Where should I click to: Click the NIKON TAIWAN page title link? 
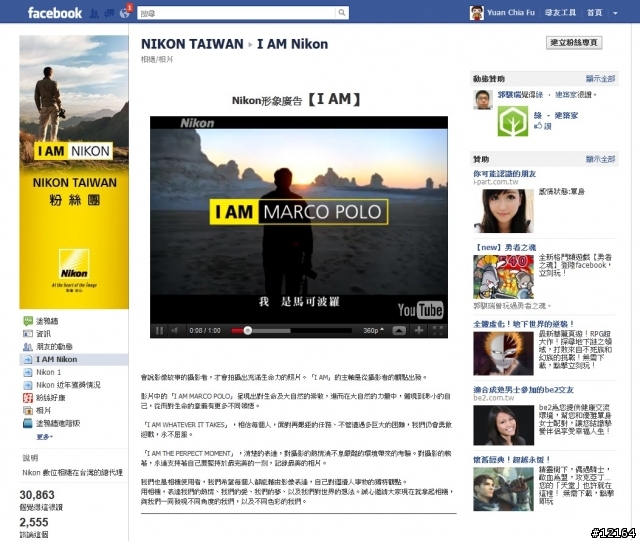(192, 44)
